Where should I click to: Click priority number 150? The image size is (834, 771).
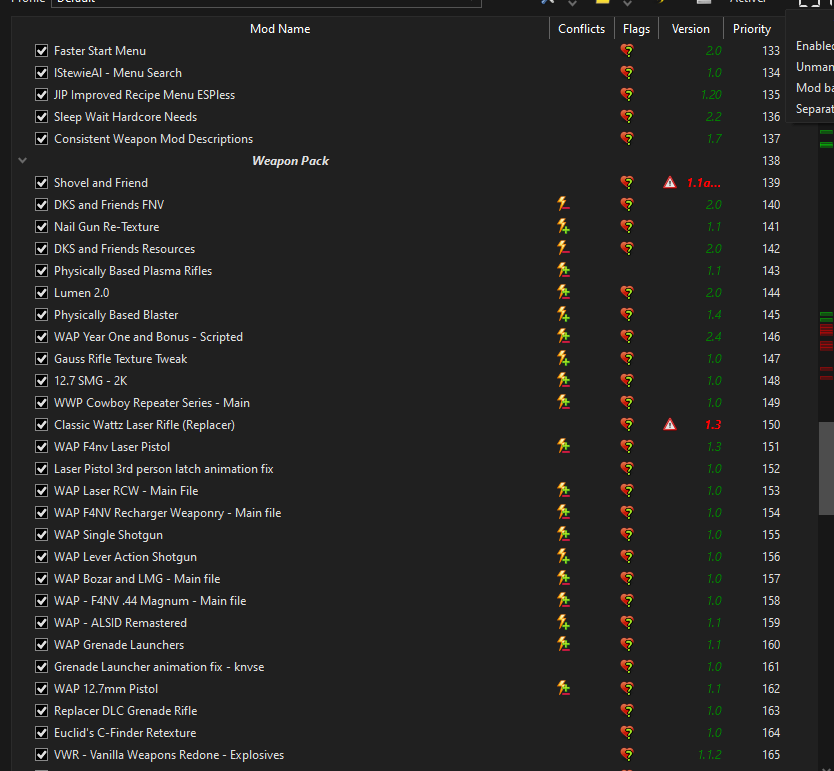(771, 425)
